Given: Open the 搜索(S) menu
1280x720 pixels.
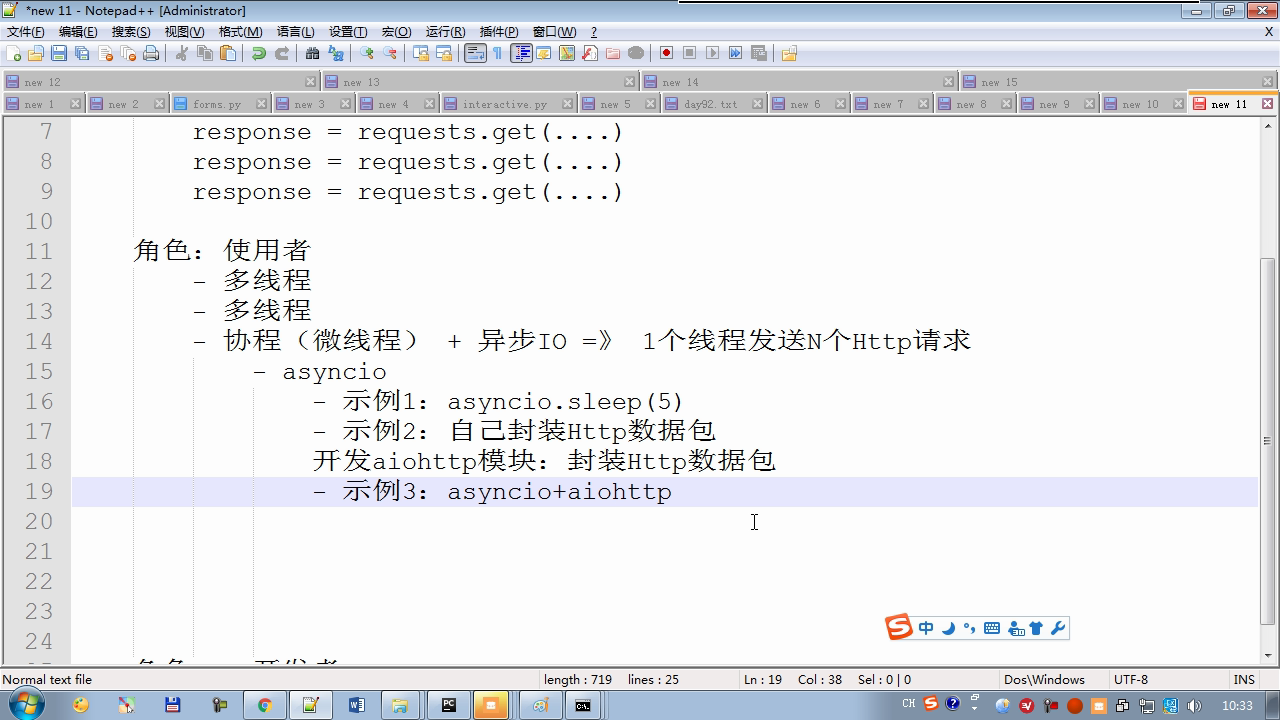Looking at the screenshot, I should click(x=131, y=32).
